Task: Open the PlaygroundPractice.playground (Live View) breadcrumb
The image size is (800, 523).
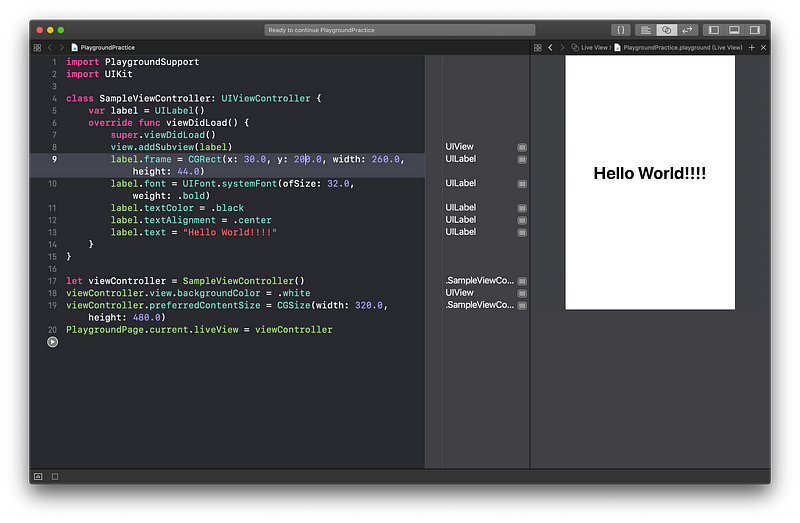Action: click(x=680, y=47)
